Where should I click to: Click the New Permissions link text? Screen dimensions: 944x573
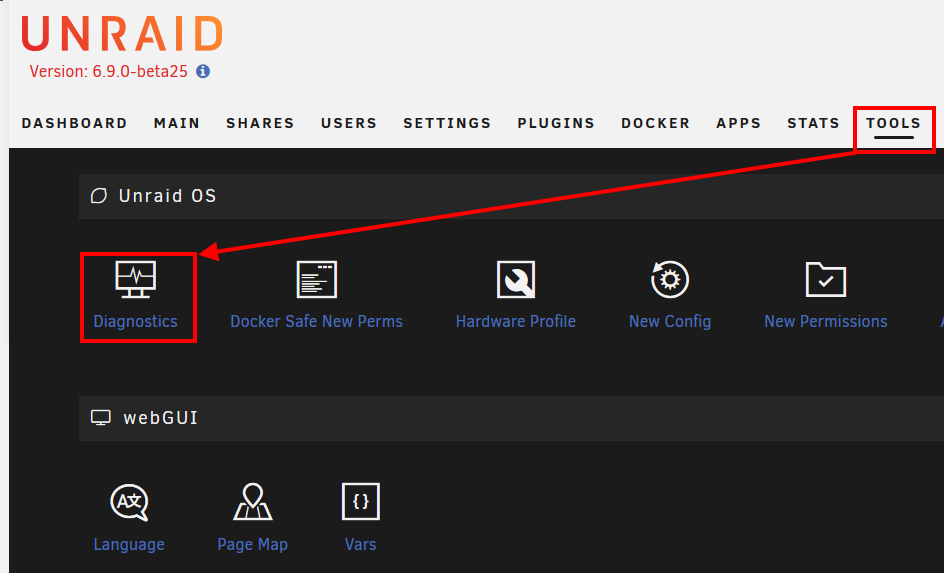coord(826,321)
